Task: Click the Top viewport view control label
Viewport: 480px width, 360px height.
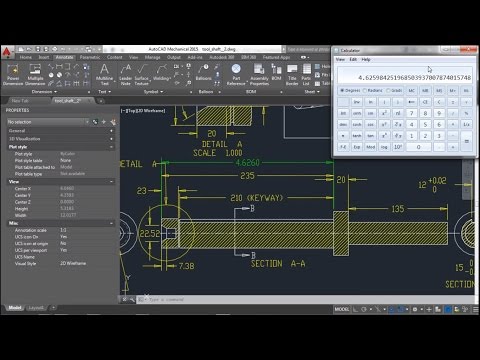Action: (x=132, y=110)
